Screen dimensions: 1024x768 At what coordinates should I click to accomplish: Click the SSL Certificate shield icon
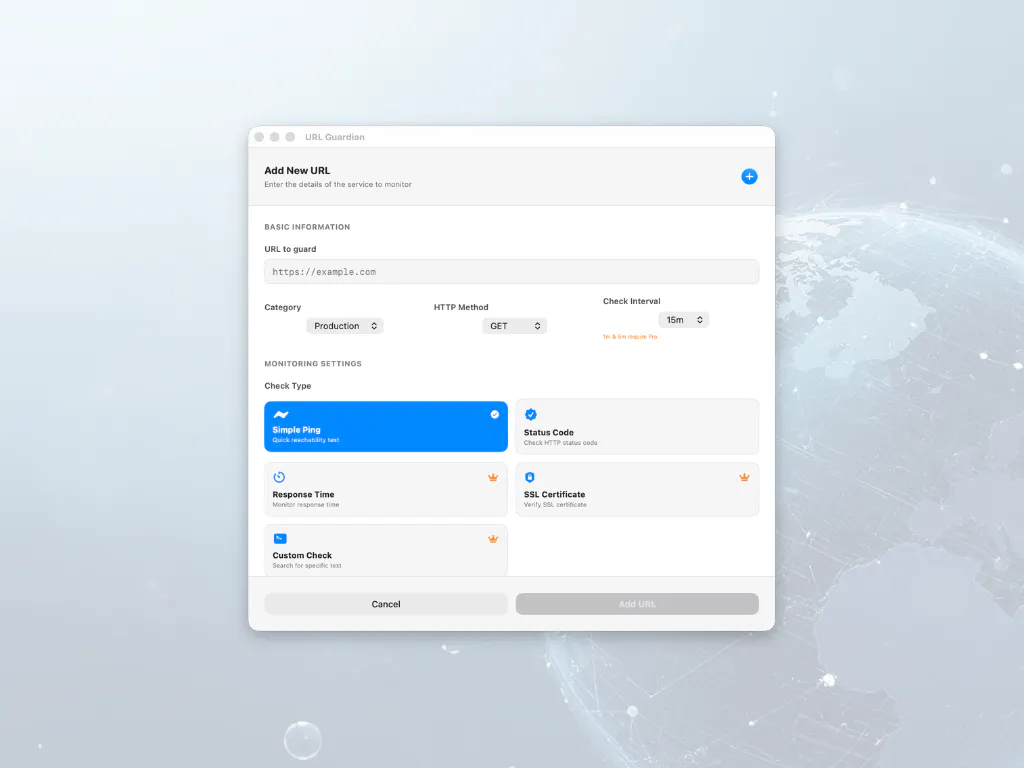tap(530, 477)
